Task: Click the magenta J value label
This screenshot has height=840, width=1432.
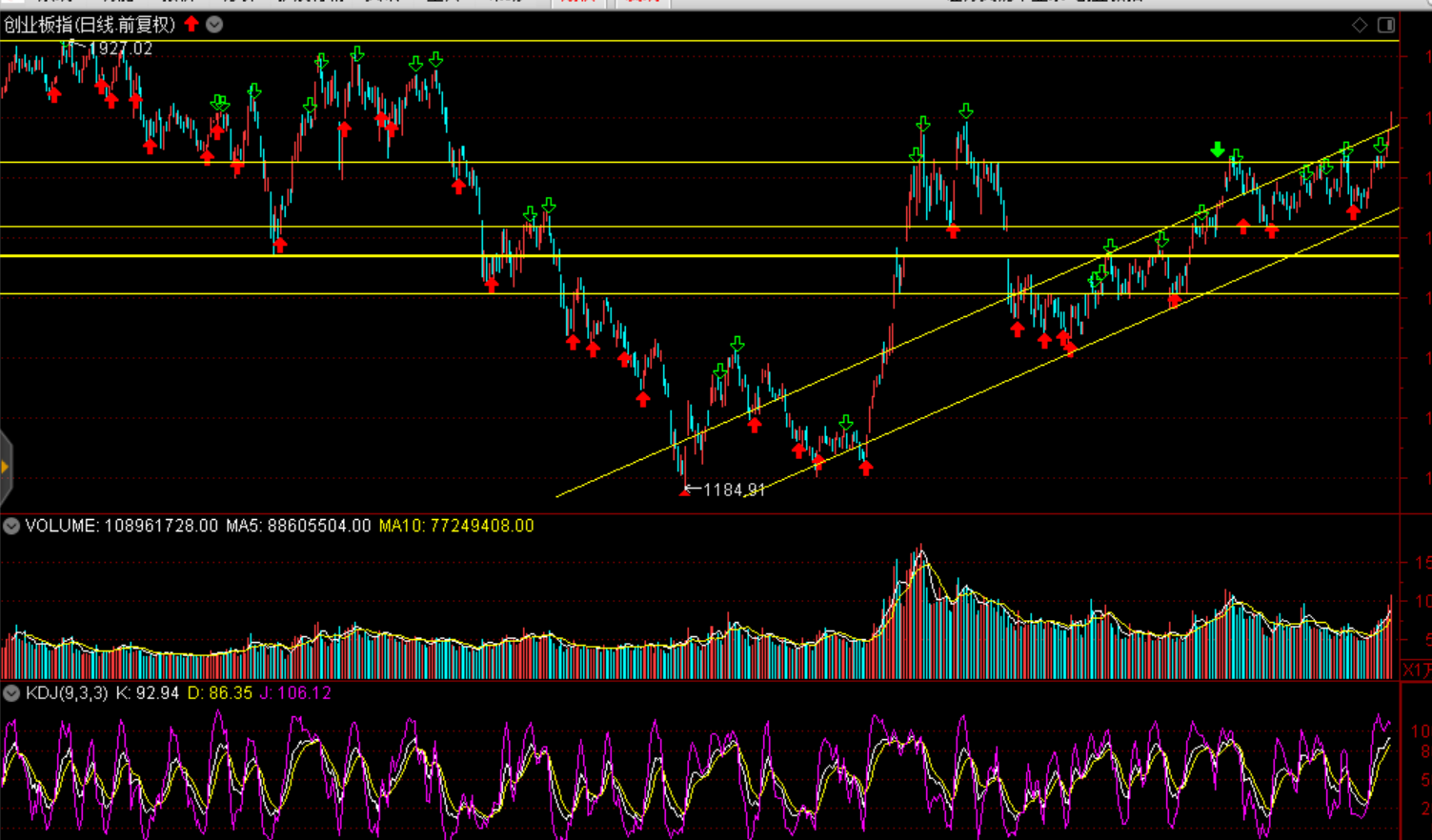Action: pyautogui.click(x=295, y=693)
